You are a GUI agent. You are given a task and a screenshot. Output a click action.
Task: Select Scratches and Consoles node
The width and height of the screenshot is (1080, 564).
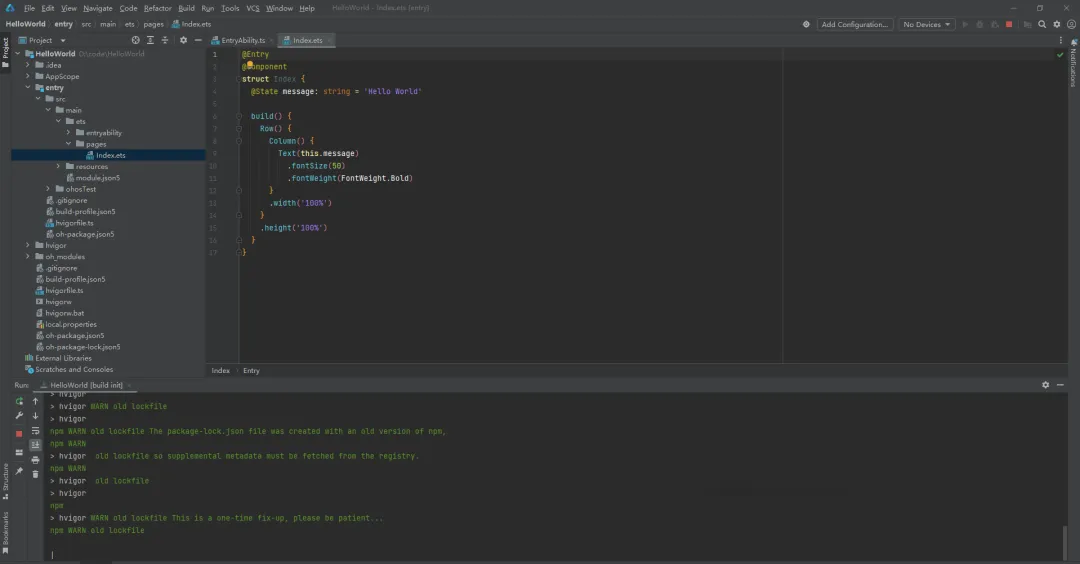coord(74,370)
